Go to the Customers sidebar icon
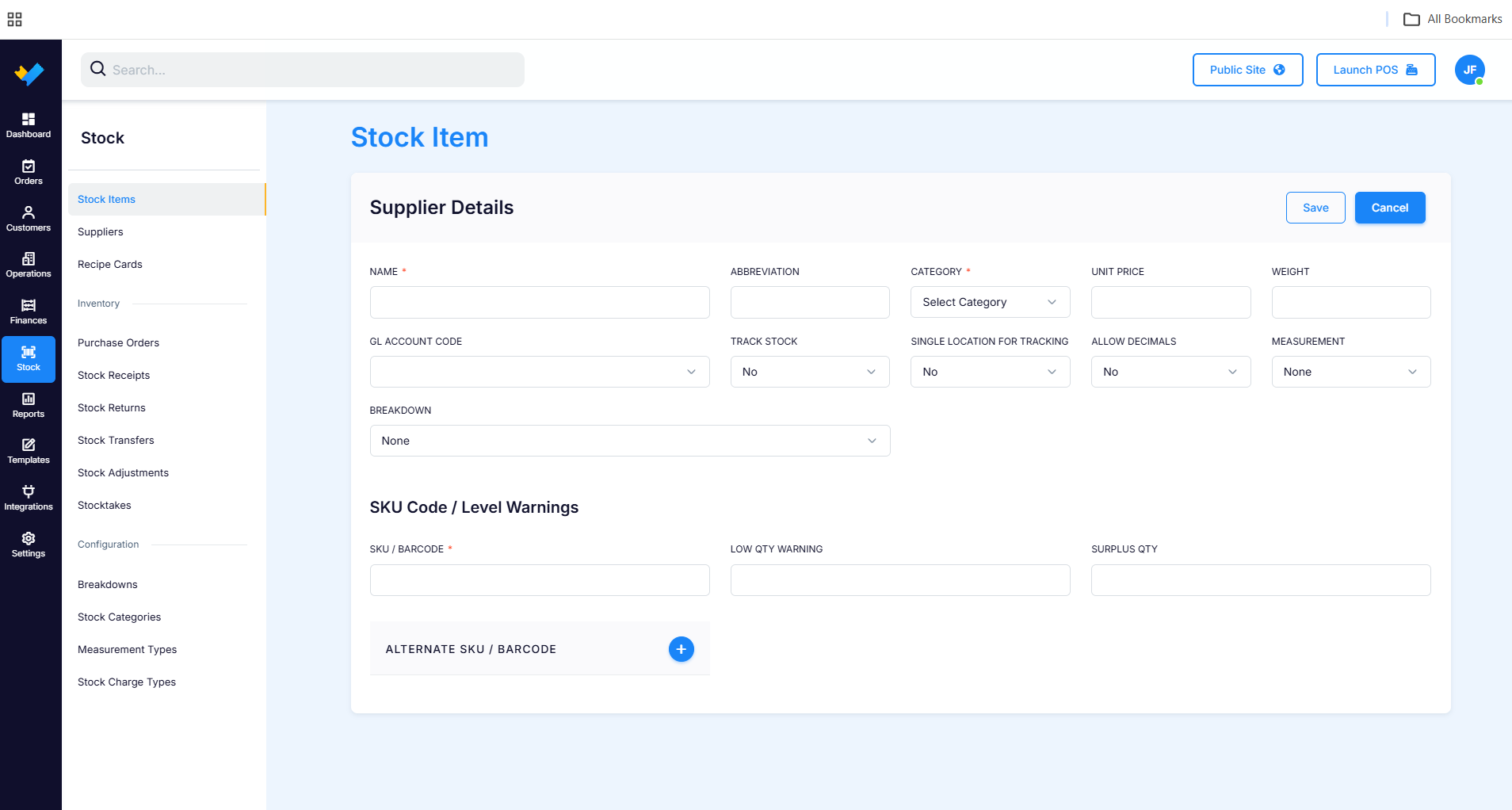 [29, 219]
